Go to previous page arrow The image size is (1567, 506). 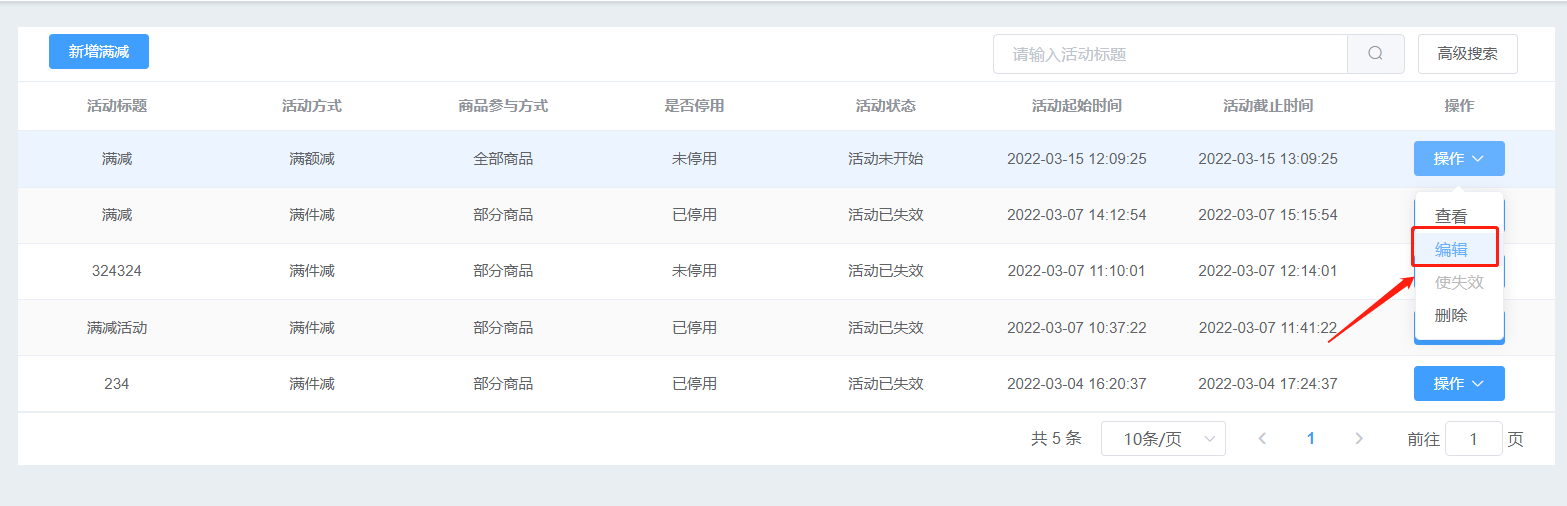pyautogui.click(x=1262, y=438)
